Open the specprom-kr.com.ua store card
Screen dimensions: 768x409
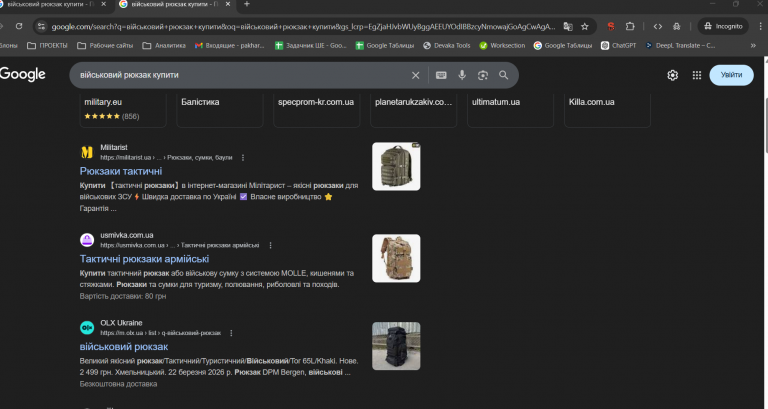point(317,110)
